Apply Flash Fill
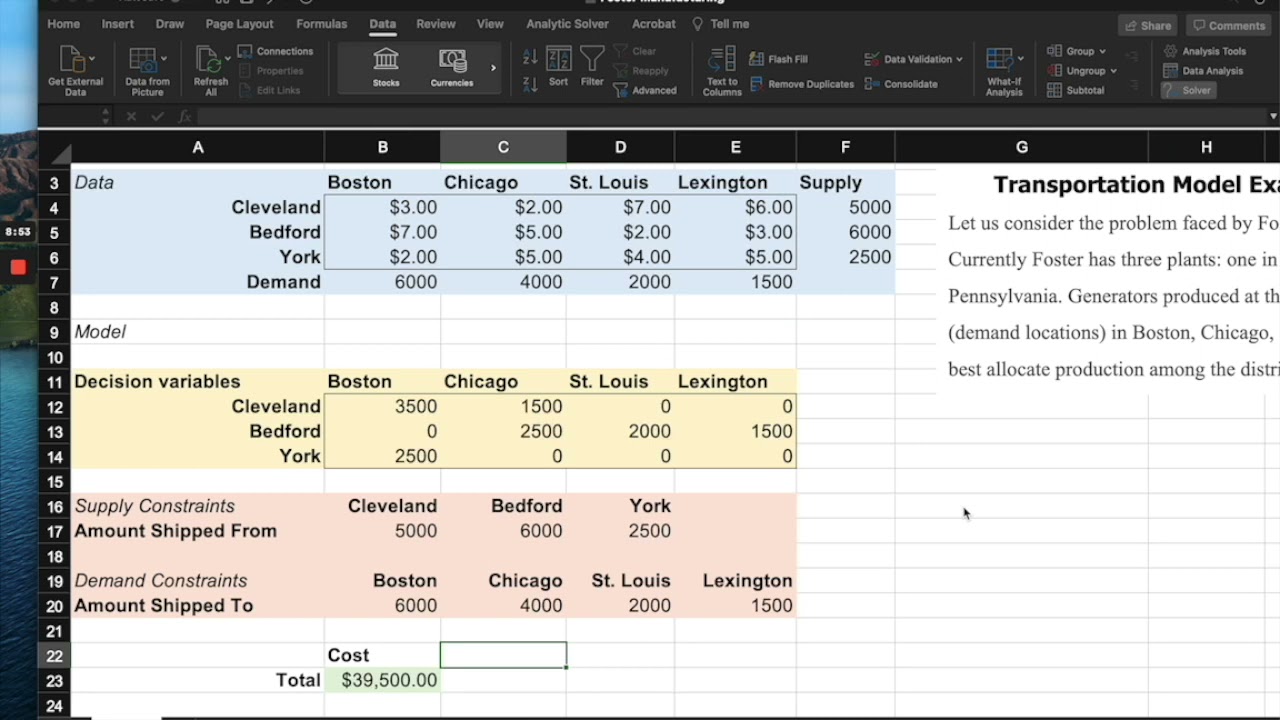 click(x=778, y=59)
